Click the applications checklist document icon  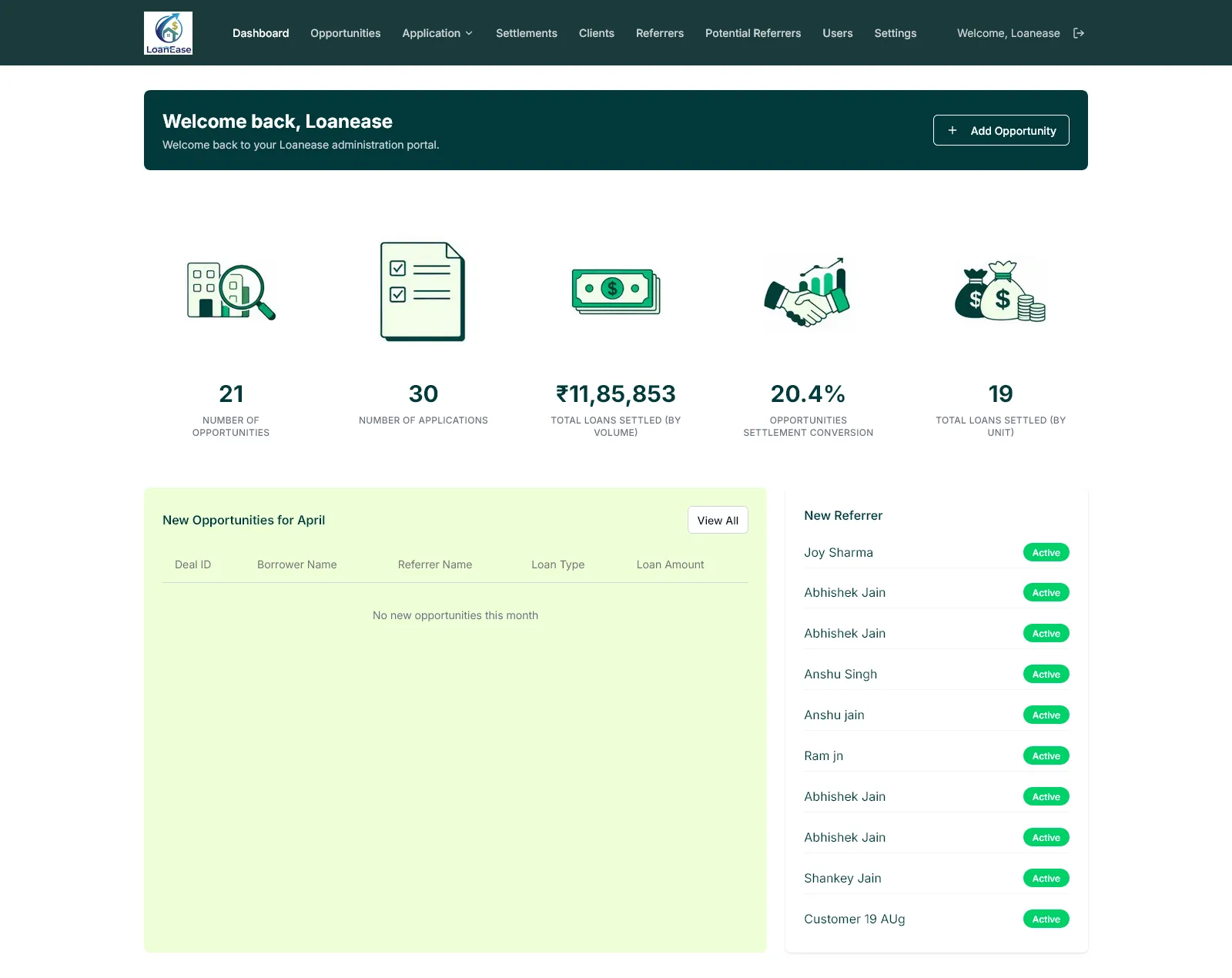click(x=423, y=291)
